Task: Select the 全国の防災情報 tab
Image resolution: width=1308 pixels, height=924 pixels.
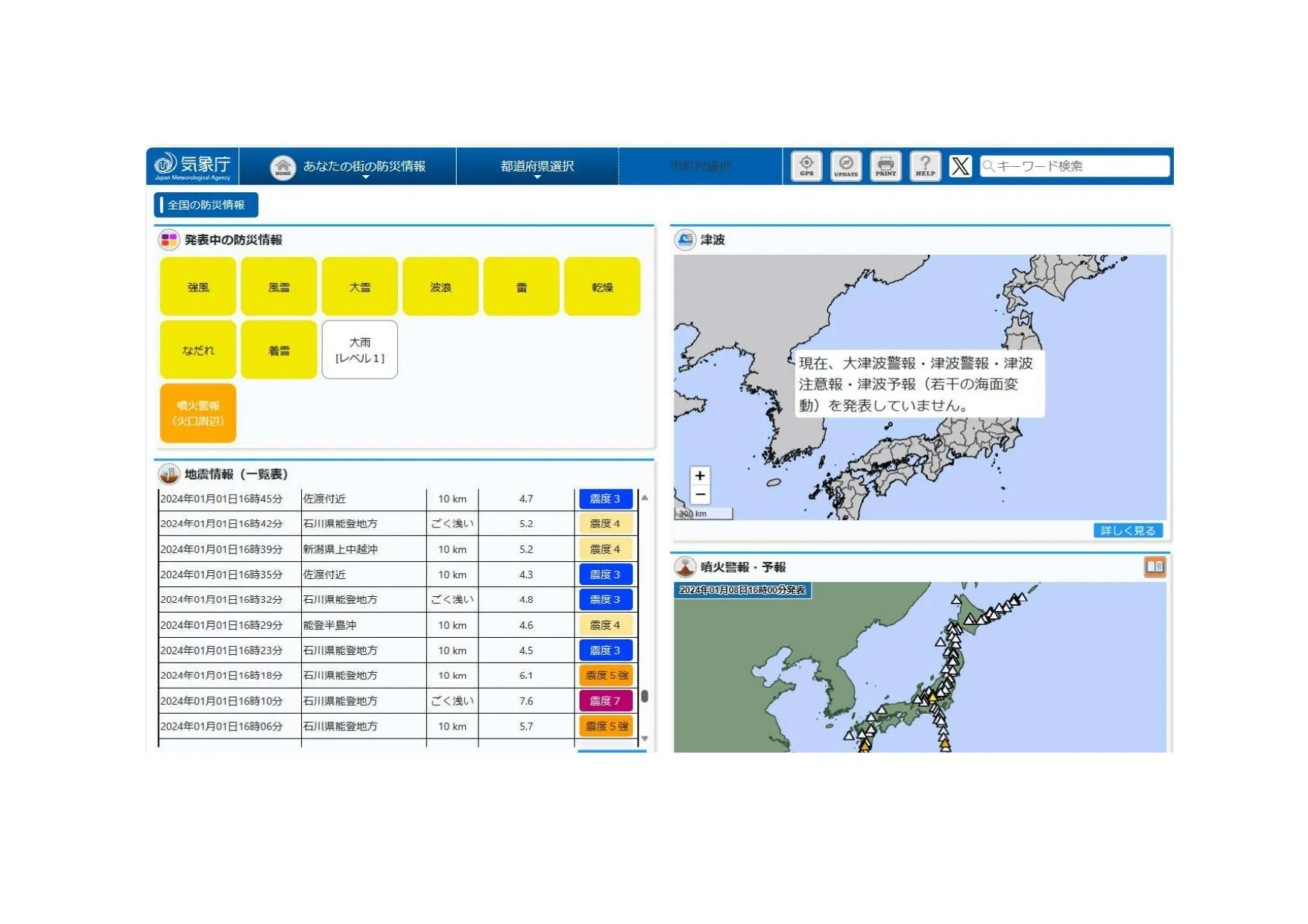Action: coord(206,205)
